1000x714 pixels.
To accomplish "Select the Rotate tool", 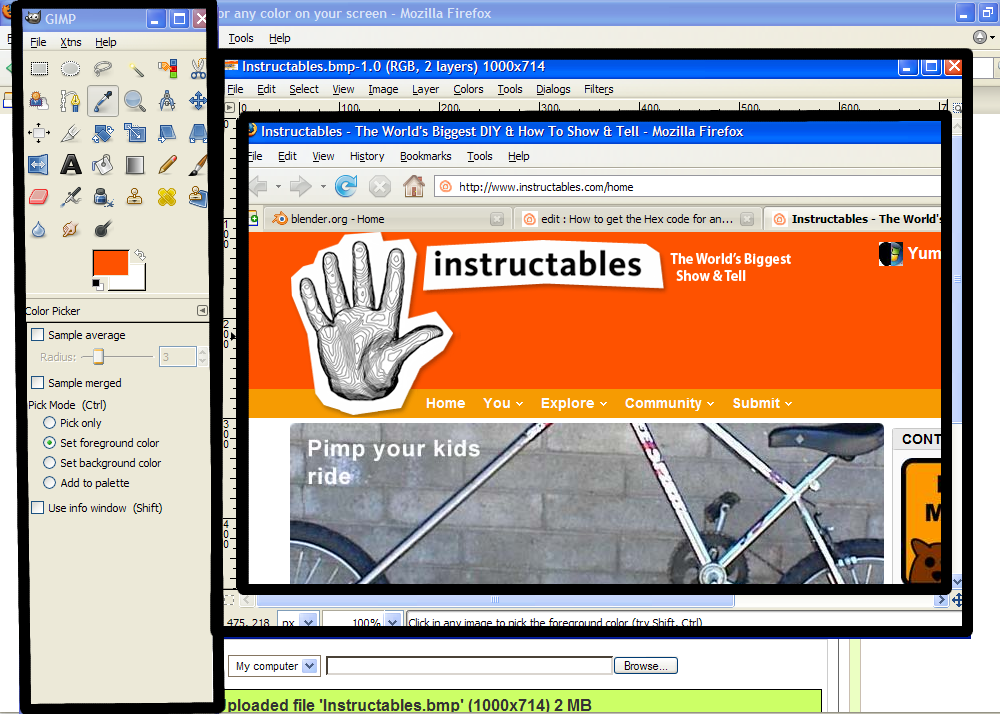I will (103, 133).
